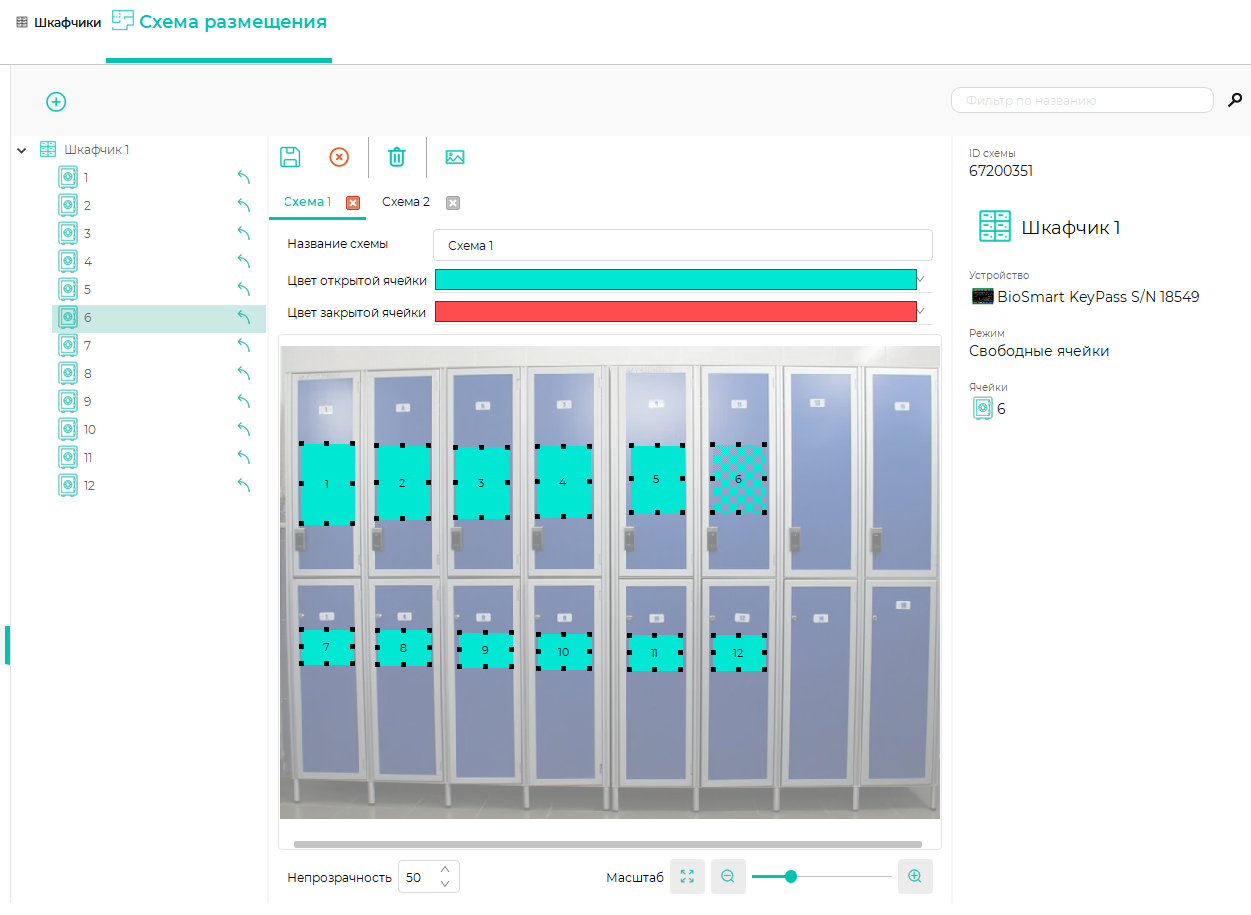The height and width of the screenshot is (915, 1251).
Task: Select the open-cell cyan color swatch
Action: tap(676, 280)
